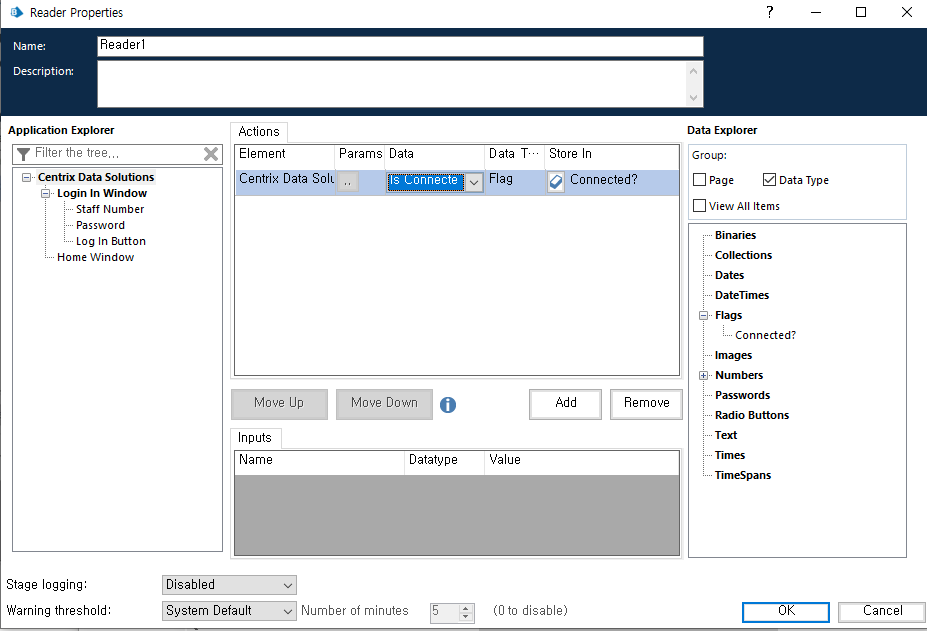Image resolution: width=927 pixels, height=631 pixels.
Task: Expand the Numbers group in Data Explorer
Action: tap(704, 375)
